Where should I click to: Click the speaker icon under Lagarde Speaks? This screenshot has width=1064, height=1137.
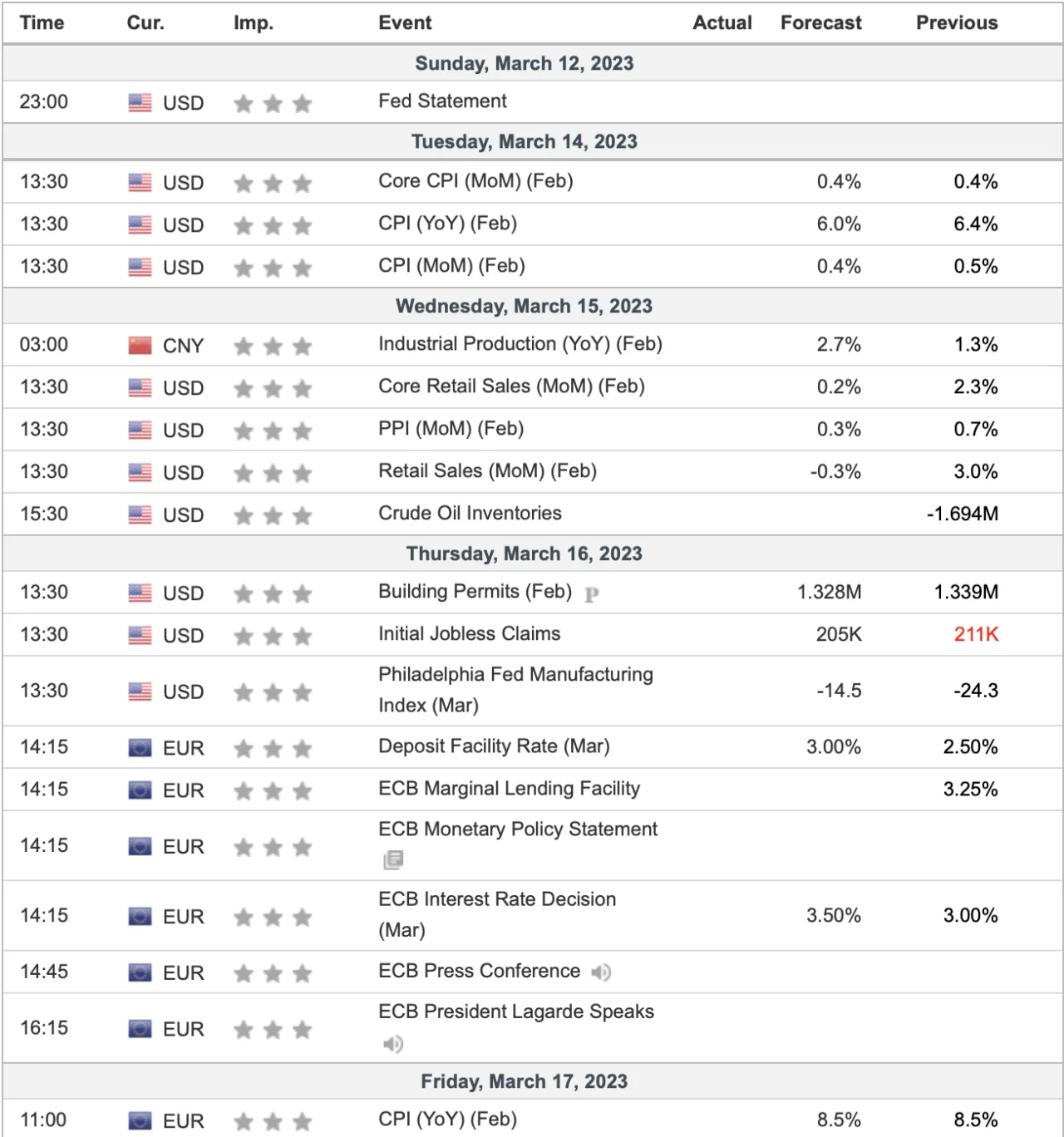pyautogui.click(x=392, y=1043)
